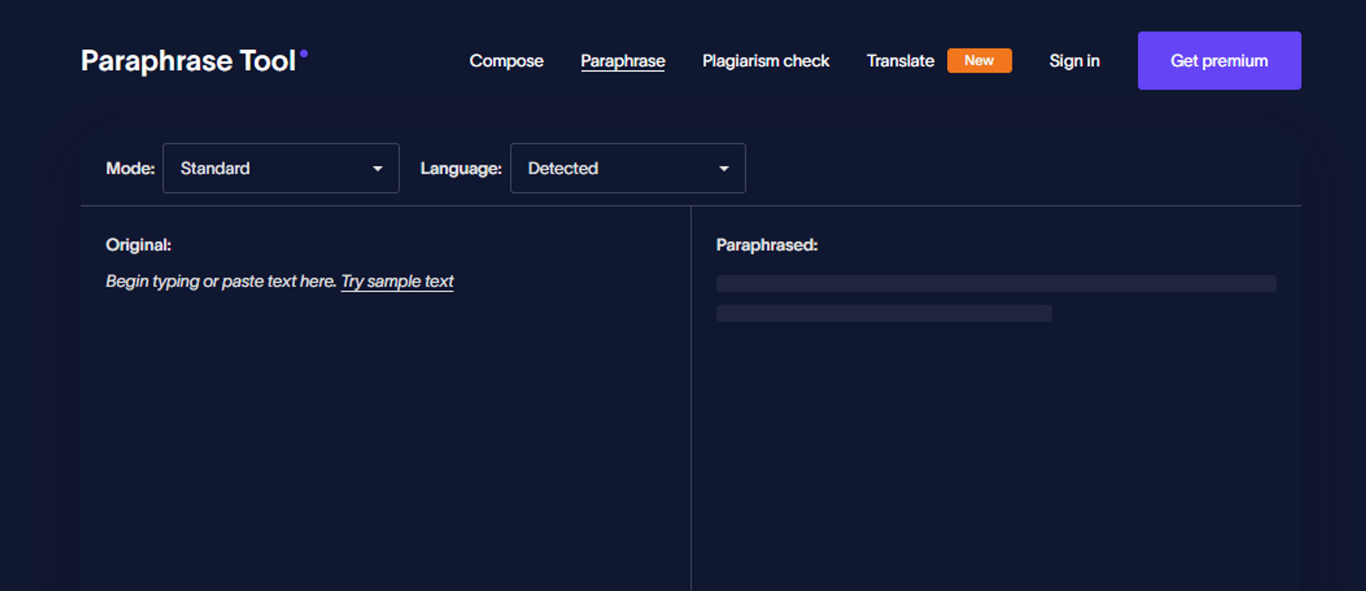
Task: Click the Paraphrase Tool logo
Action: click(194, 61)
